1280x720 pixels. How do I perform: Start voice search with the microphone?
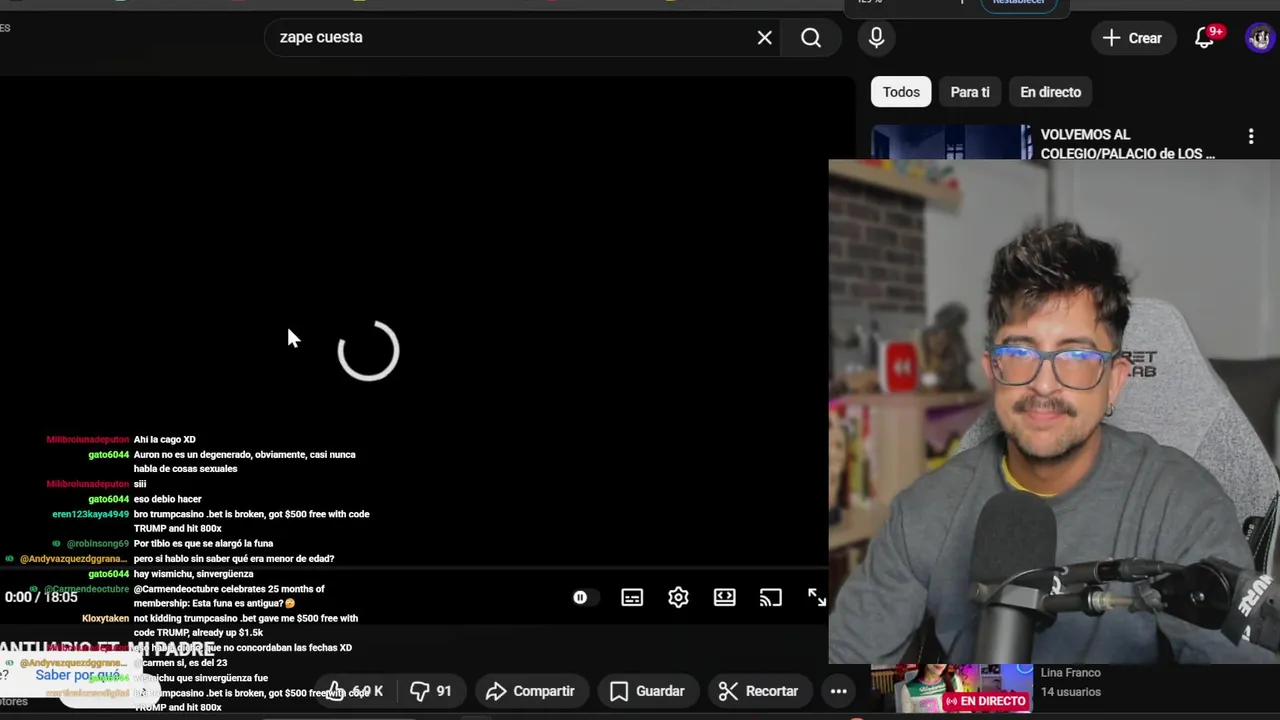tap(876, 38)
